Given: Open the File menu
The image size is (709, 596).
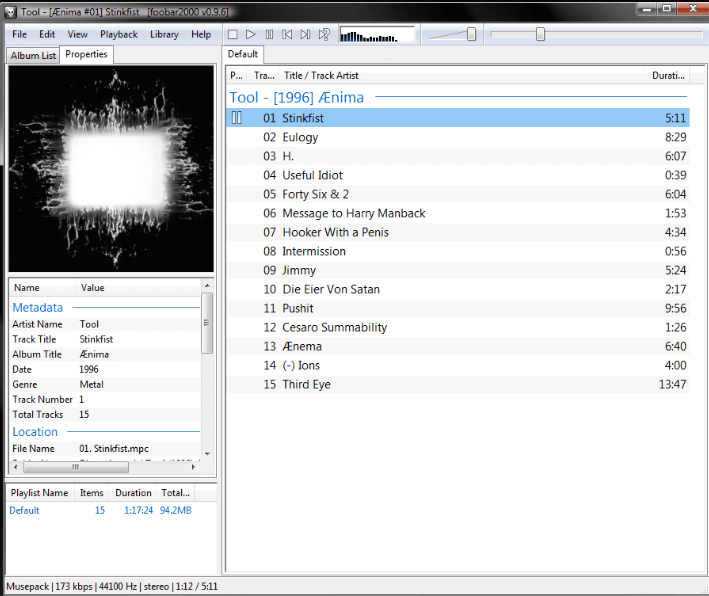Looking at the screenshot, I should (19, 34).
